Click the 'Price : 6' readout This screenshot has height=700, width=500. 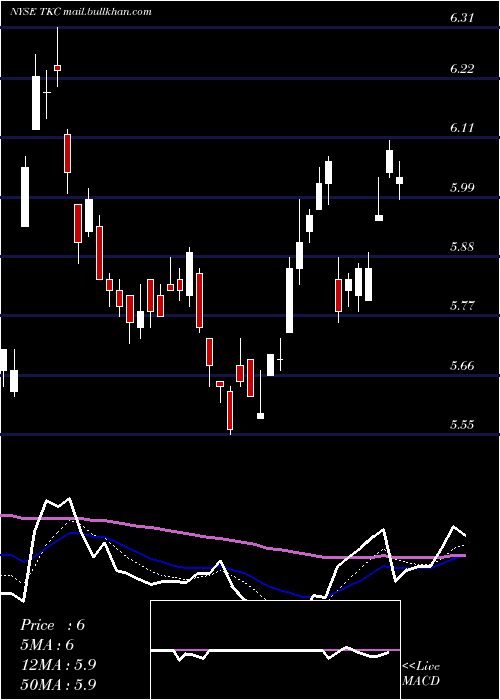point(53,625)
